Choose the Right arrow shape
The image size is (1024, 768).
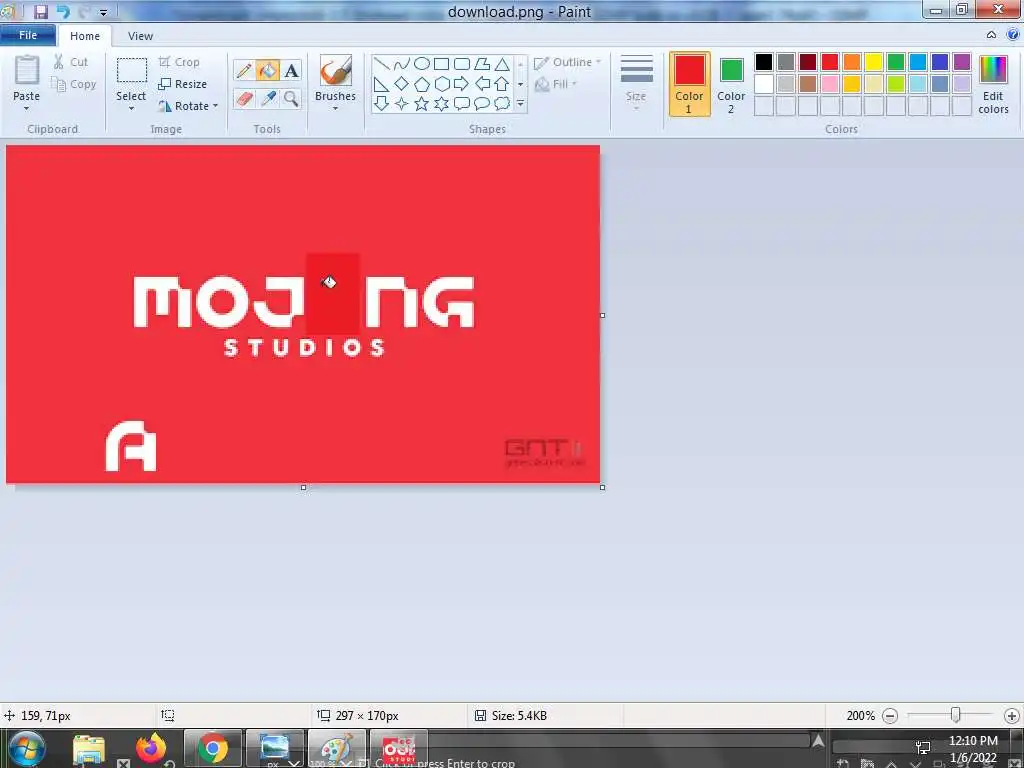click(x=462, y=84)
